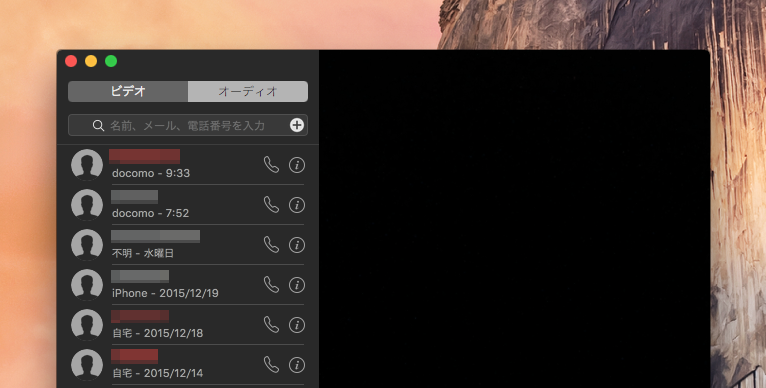Click the avatar of docomo - 9:33 entry

click(x=87, y=165)
